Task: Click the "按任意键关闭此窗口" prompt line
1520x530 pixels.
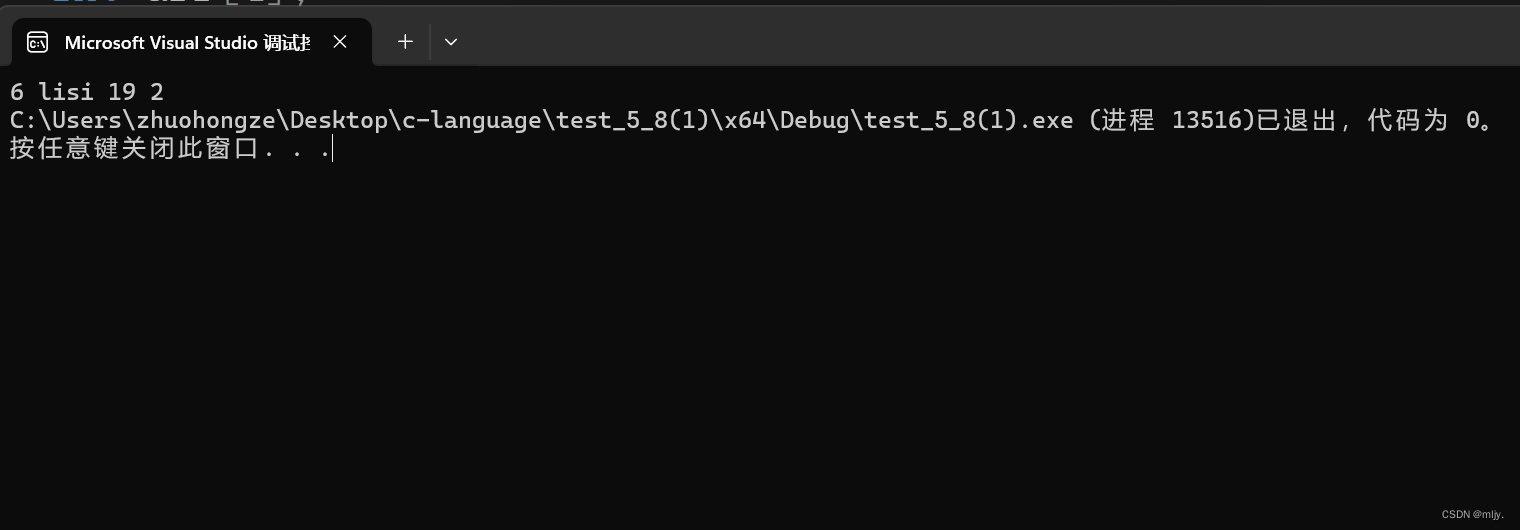Action: coord(170,149)
